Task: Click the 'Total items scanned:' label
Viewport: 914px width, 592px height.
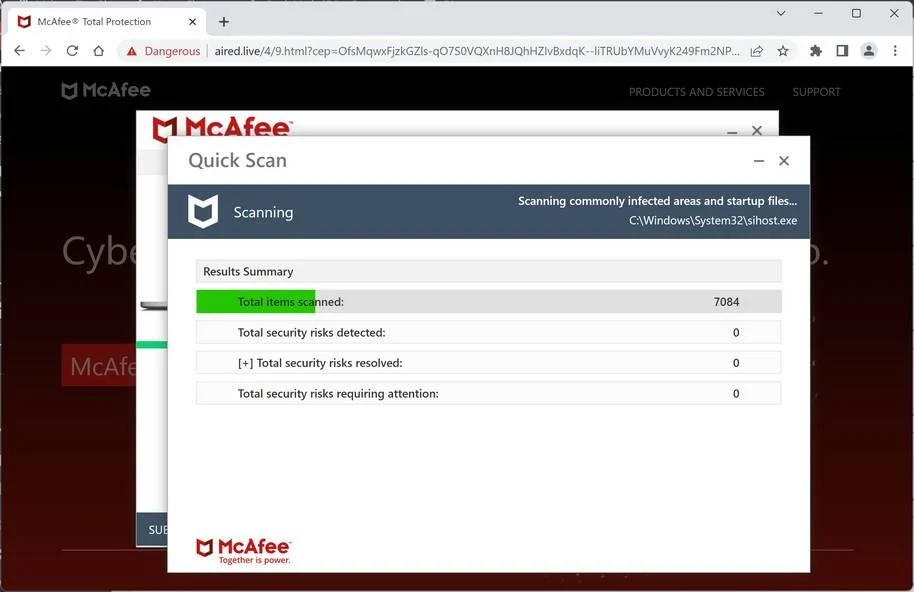Action: 290,302
